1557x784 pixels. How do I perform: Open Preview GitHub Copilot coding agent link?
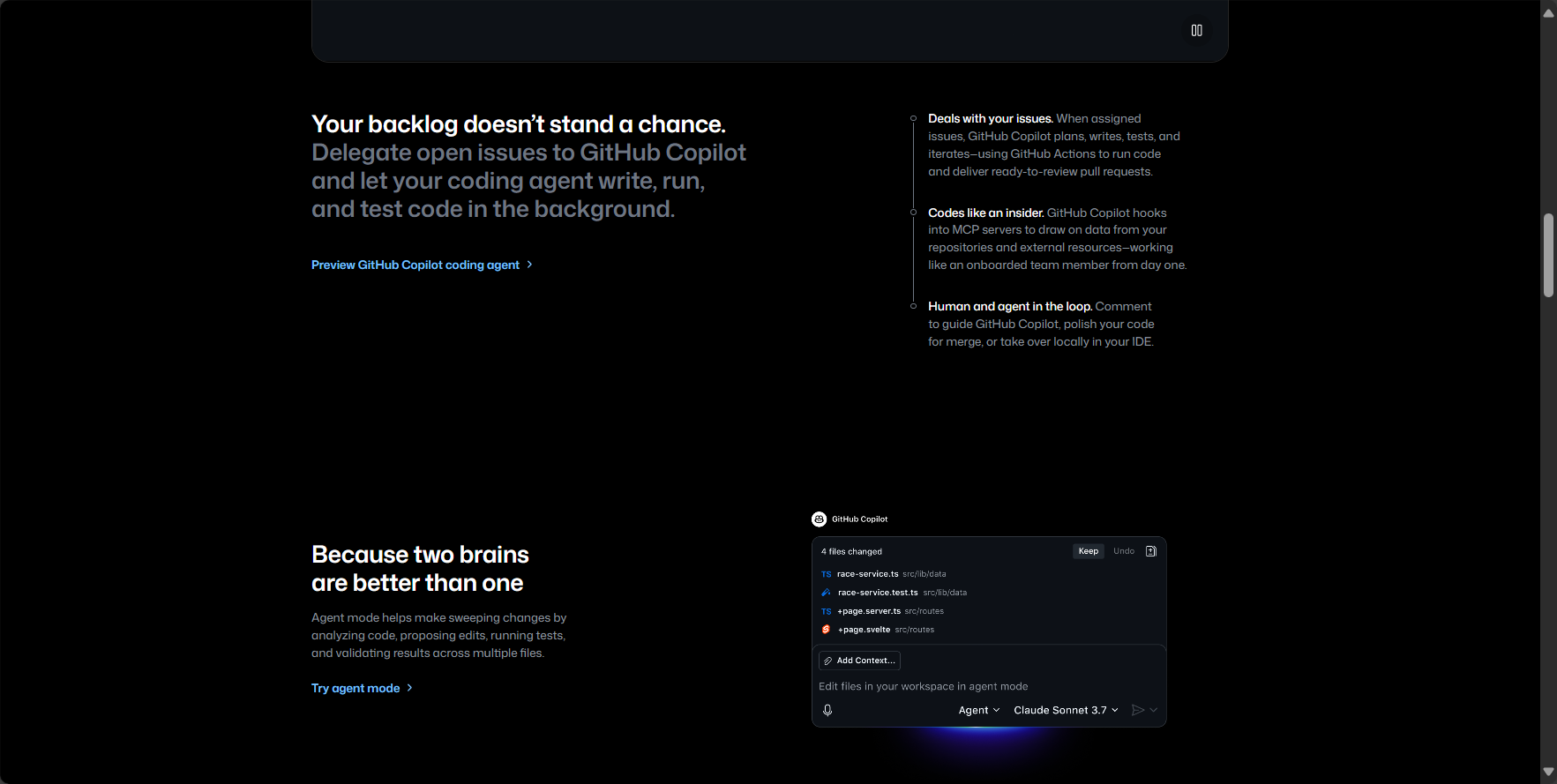(422, 265)
